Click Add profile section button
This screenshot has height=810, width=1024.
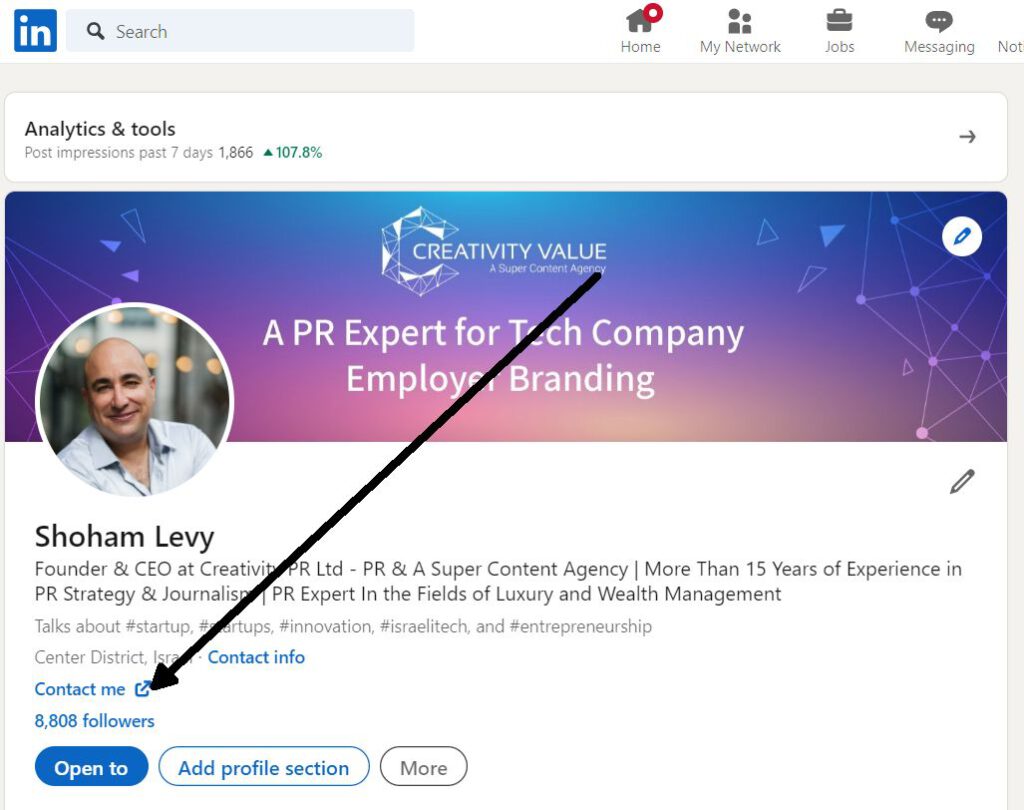[x=264, y=767]
